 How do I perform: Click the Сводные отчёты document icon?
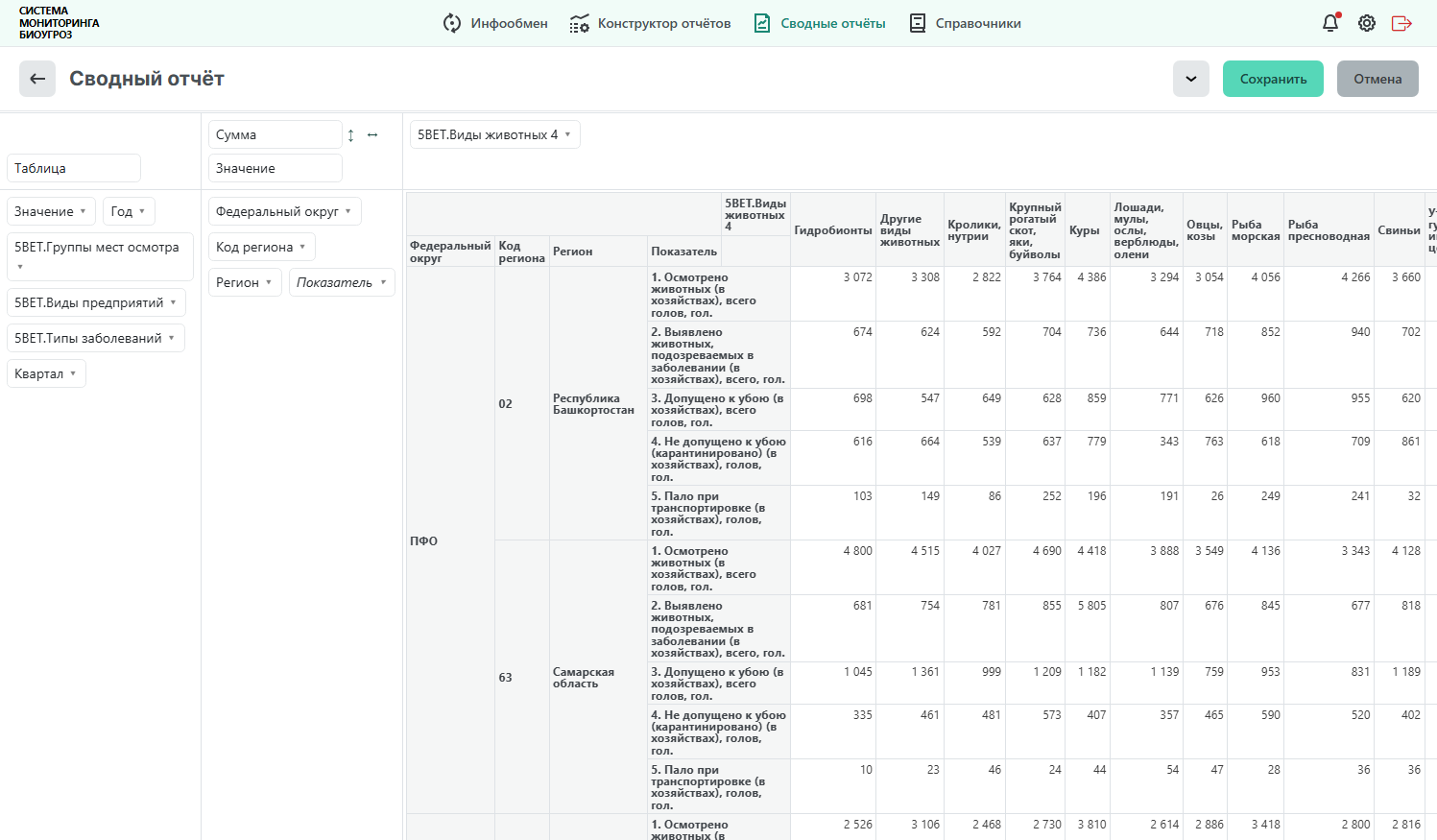762,23
